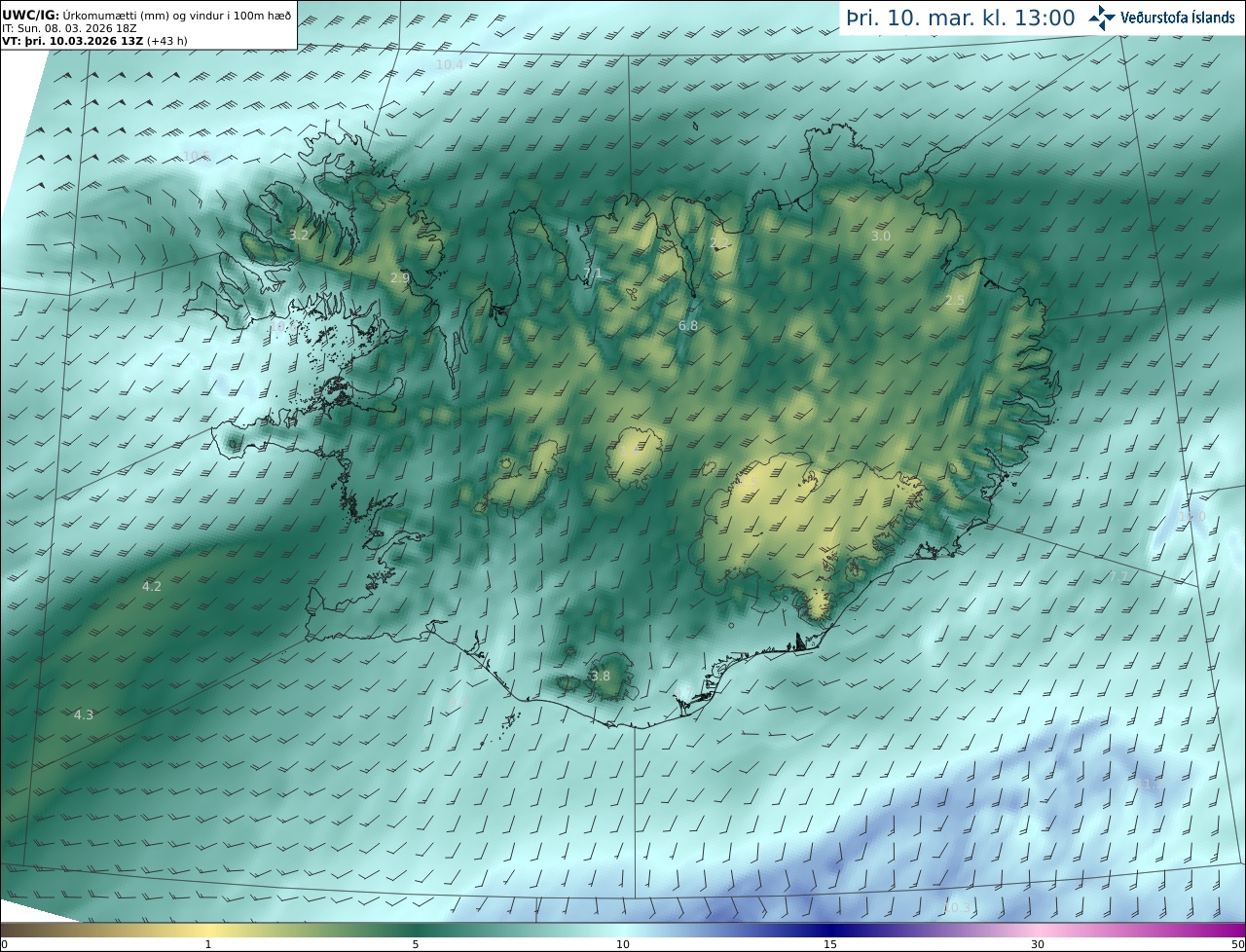This screenshot has height=952, width=1246.
Task: Click the 0 tick on the color scale
Action: point(3,944)
